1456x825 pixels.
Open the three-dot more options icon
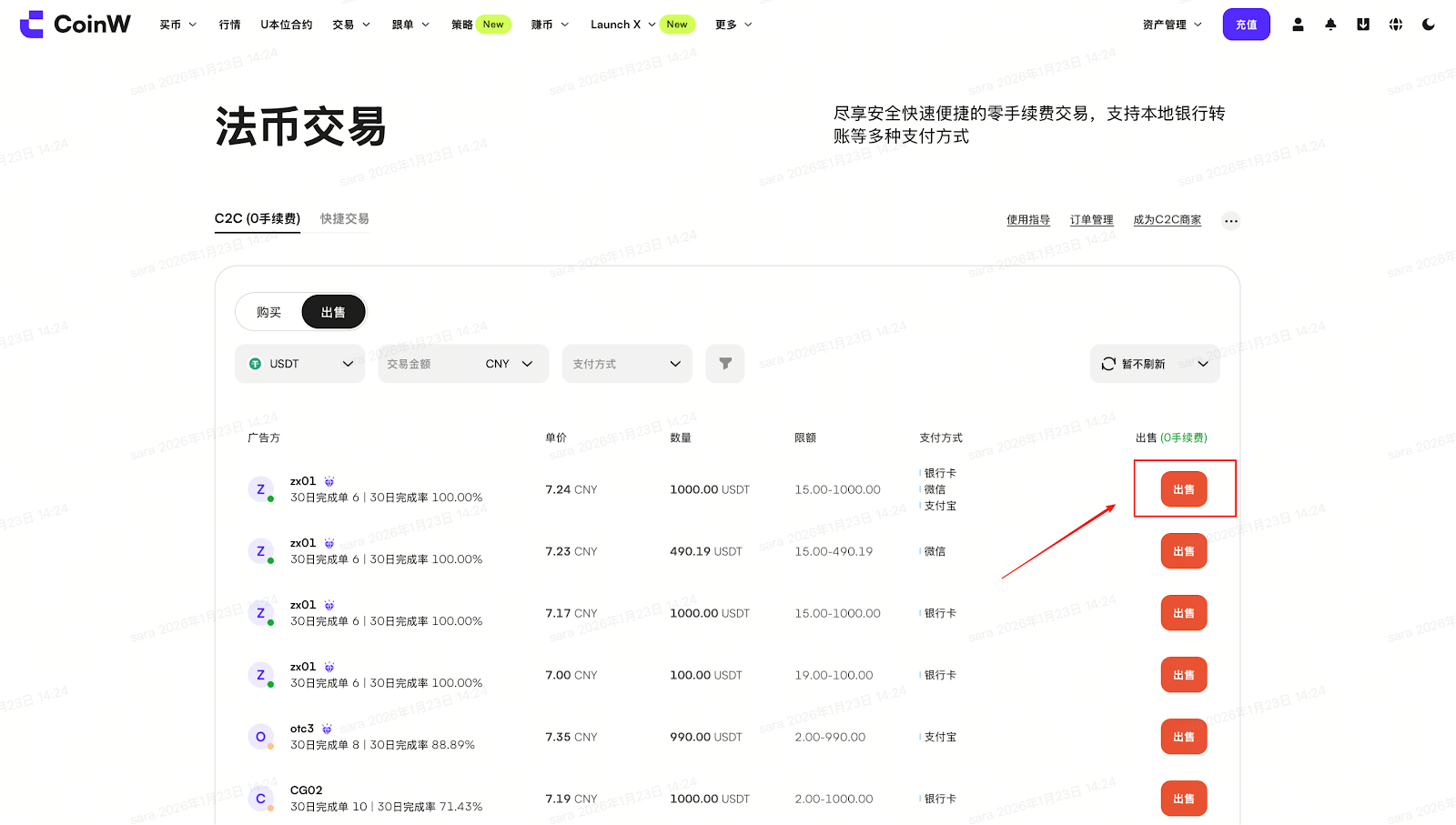click(1230, 221)
